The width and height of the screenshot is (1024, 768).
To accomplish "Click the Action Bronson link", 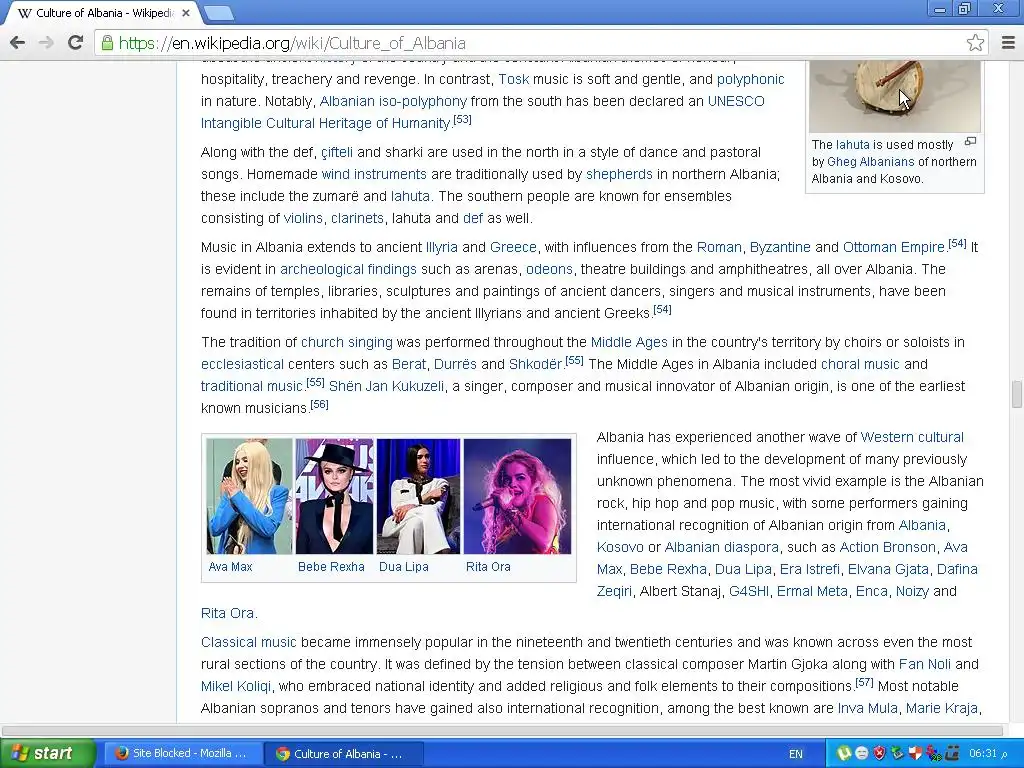I will tap(888, 547).
